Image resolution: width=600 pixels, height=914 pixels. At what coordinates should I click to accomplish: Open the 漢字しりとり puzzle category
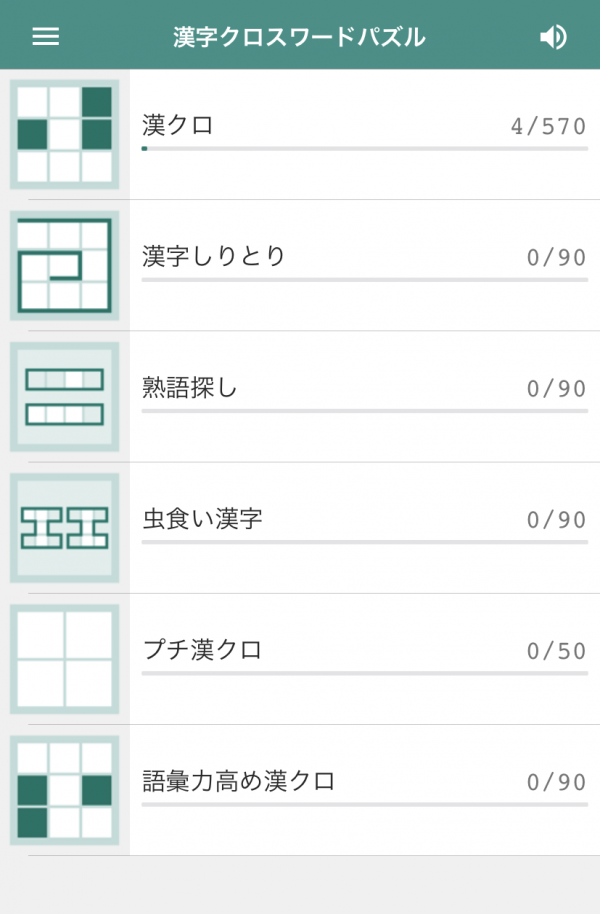tap(214, 257)
